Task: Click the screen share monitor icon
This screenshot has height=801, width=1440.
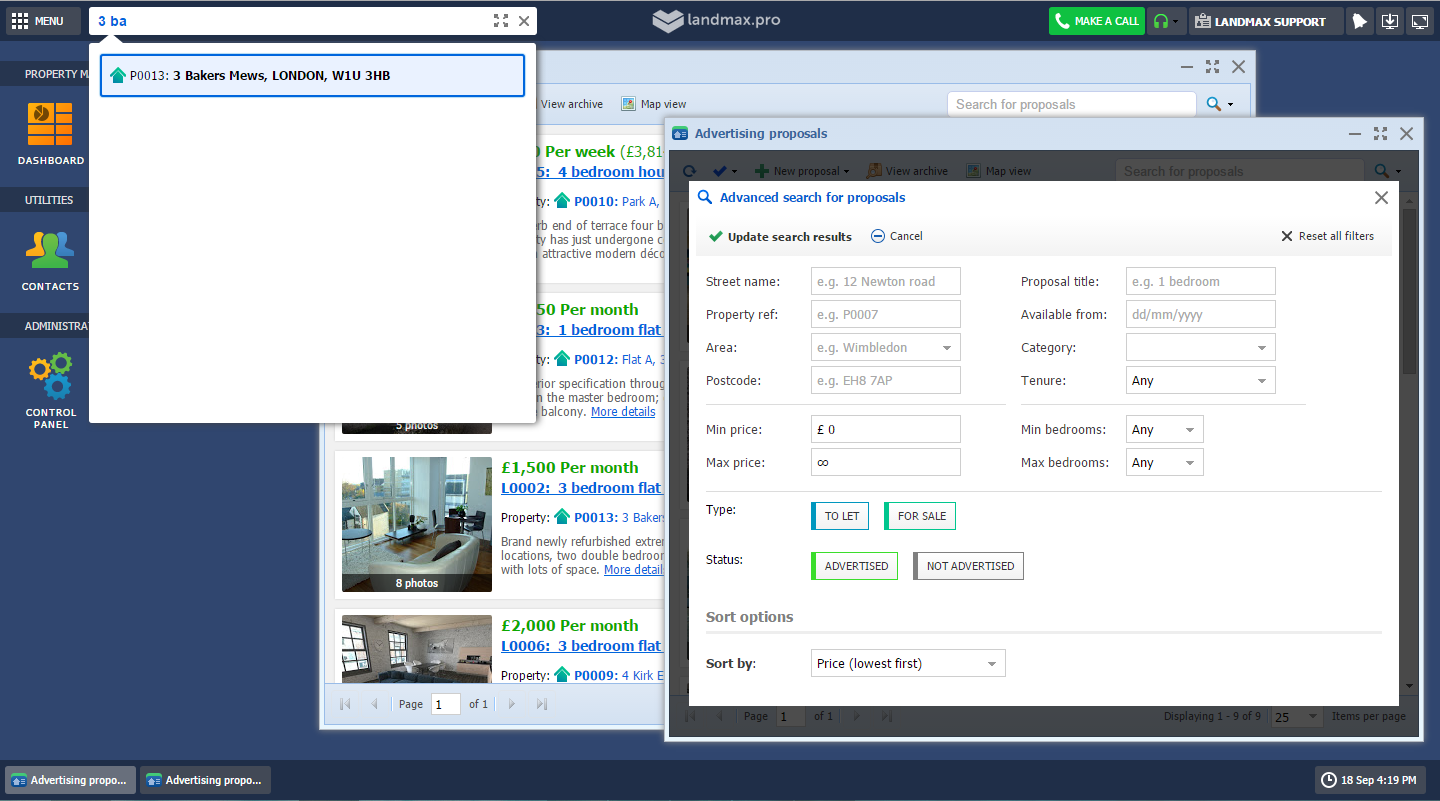Action: (x=1419, y=21)
